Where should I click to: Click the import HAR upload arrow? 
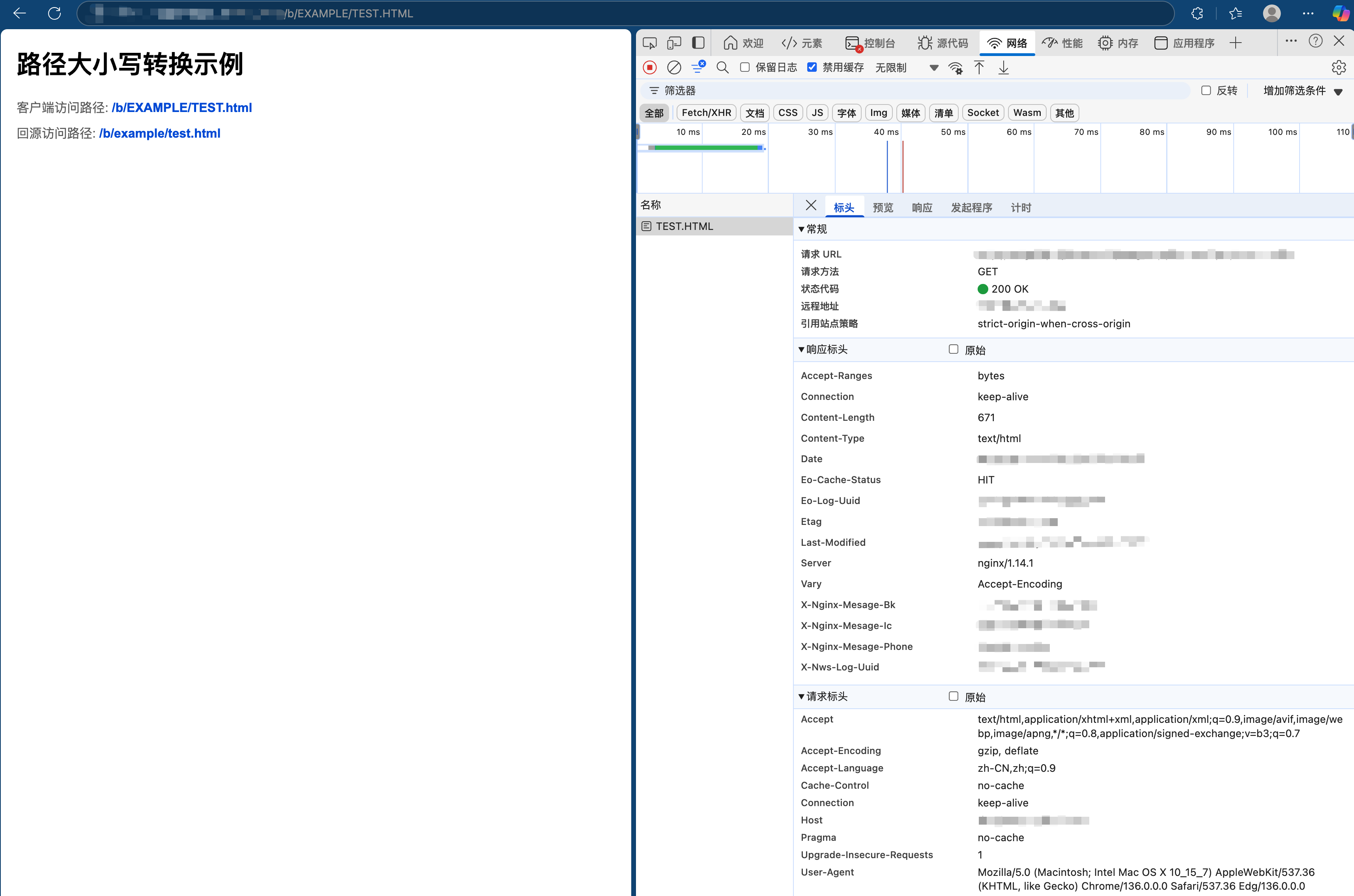point(979,67)
